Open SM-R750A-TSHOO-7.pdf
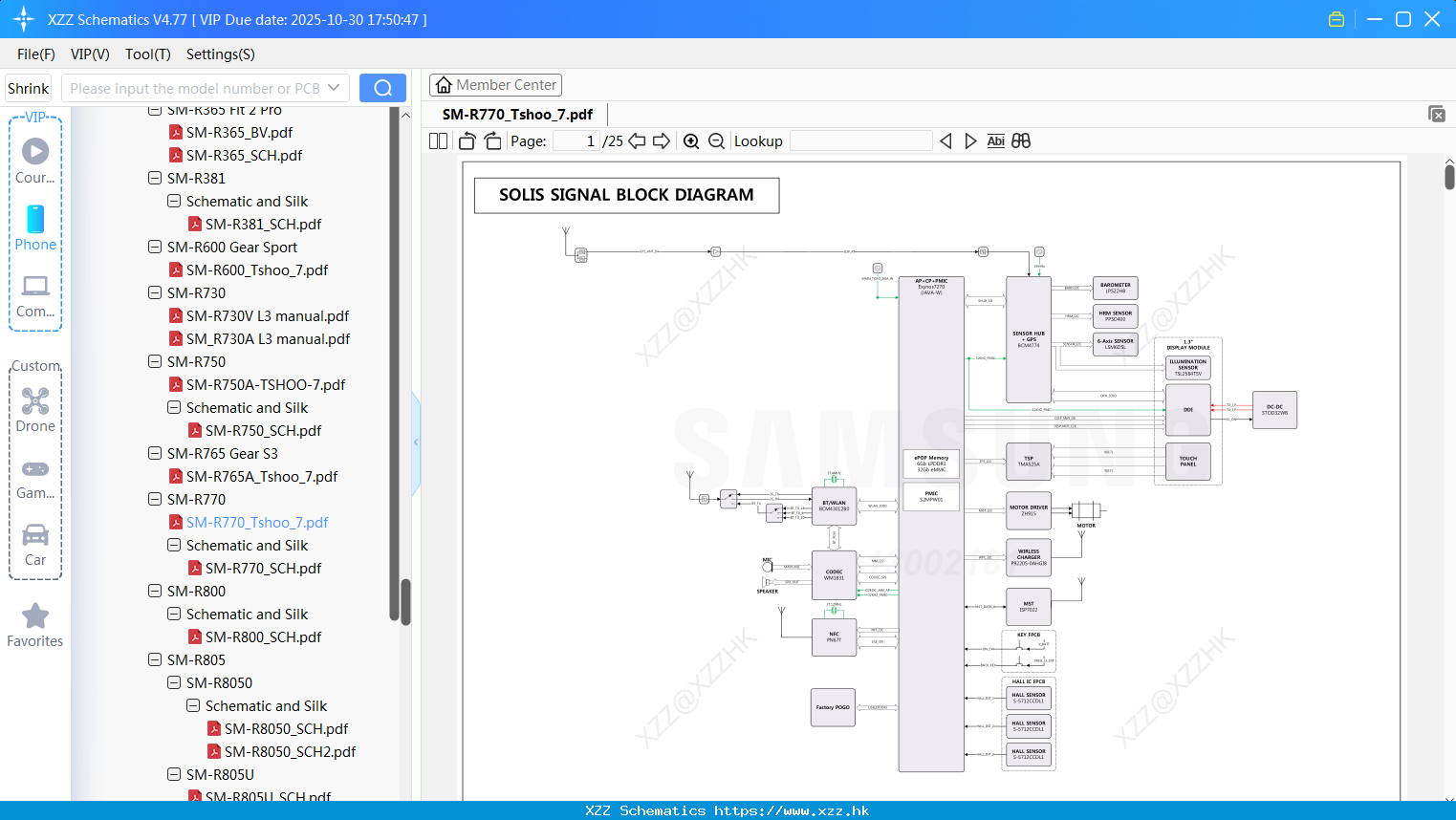 point(266,385)
